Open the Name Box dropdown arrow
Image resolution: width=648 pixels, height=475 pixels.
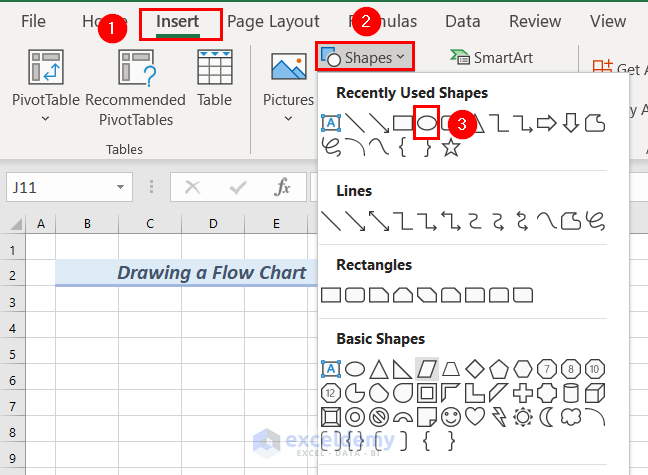[120, 187]
